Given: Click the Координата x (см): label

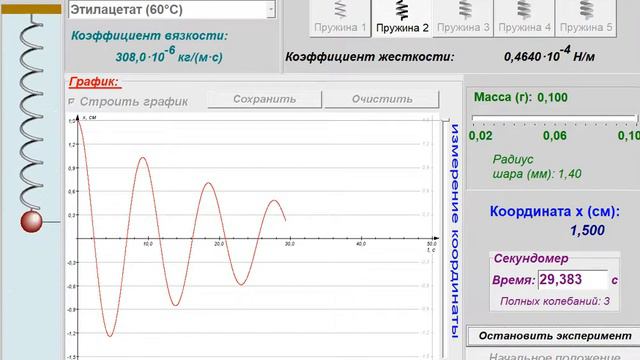Looking at the screenshot, I should 554,211.
